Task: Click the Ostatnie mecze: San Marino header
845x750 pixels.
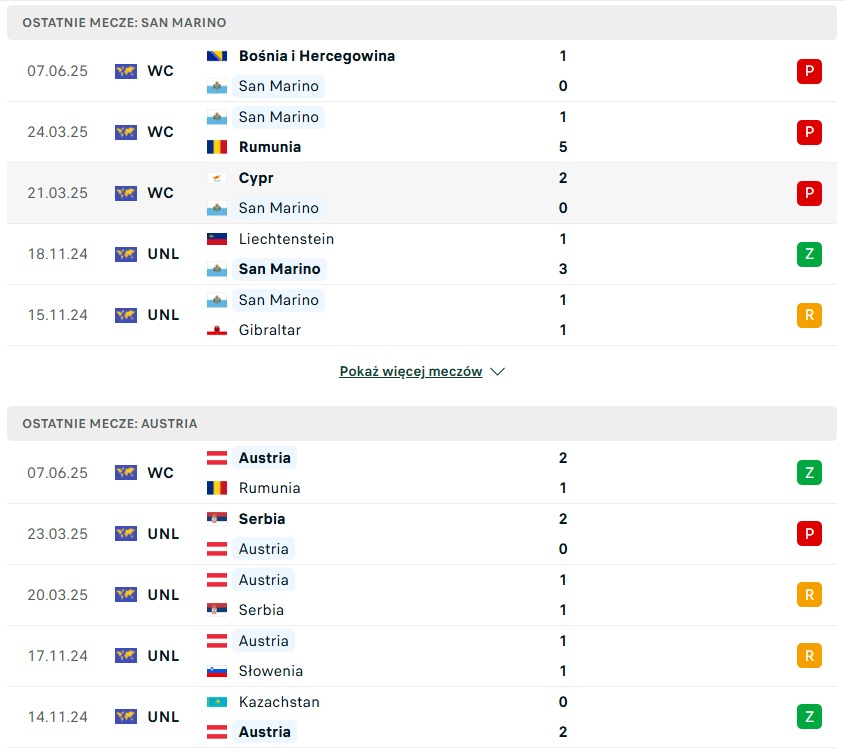Action: point(422,23)
